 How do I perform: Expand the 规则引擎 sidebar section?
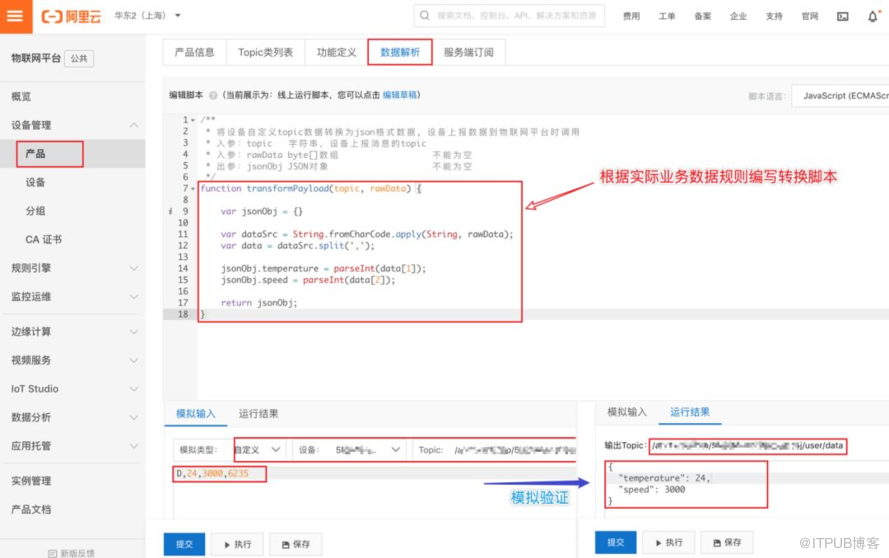pos(73,268)
